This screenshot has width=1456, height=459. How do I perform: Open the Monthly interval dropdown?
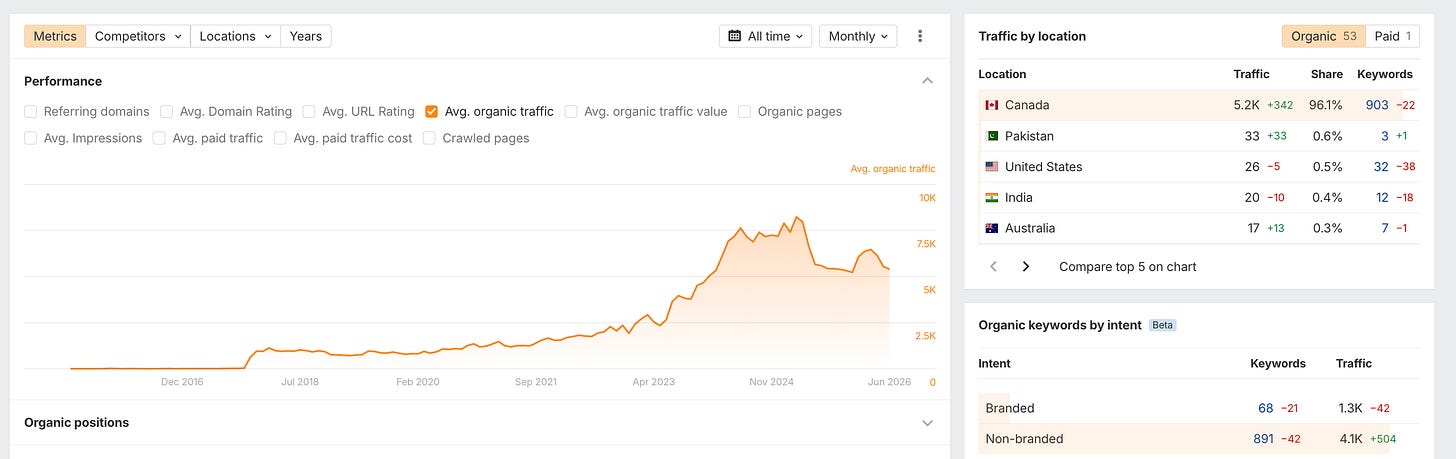tap(858, 36)
